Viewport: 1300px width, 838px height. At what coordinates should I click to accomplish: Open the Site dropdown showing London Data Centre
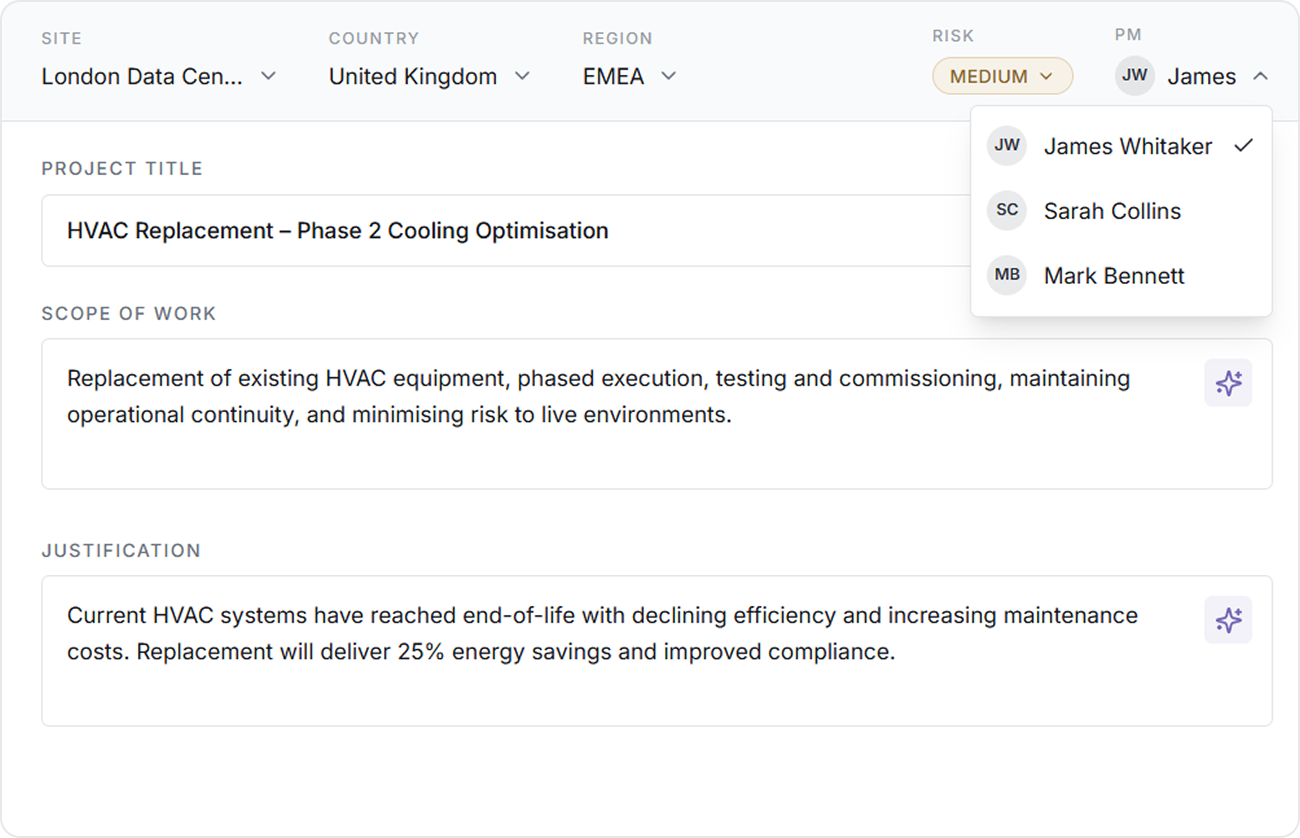point(158,76)
